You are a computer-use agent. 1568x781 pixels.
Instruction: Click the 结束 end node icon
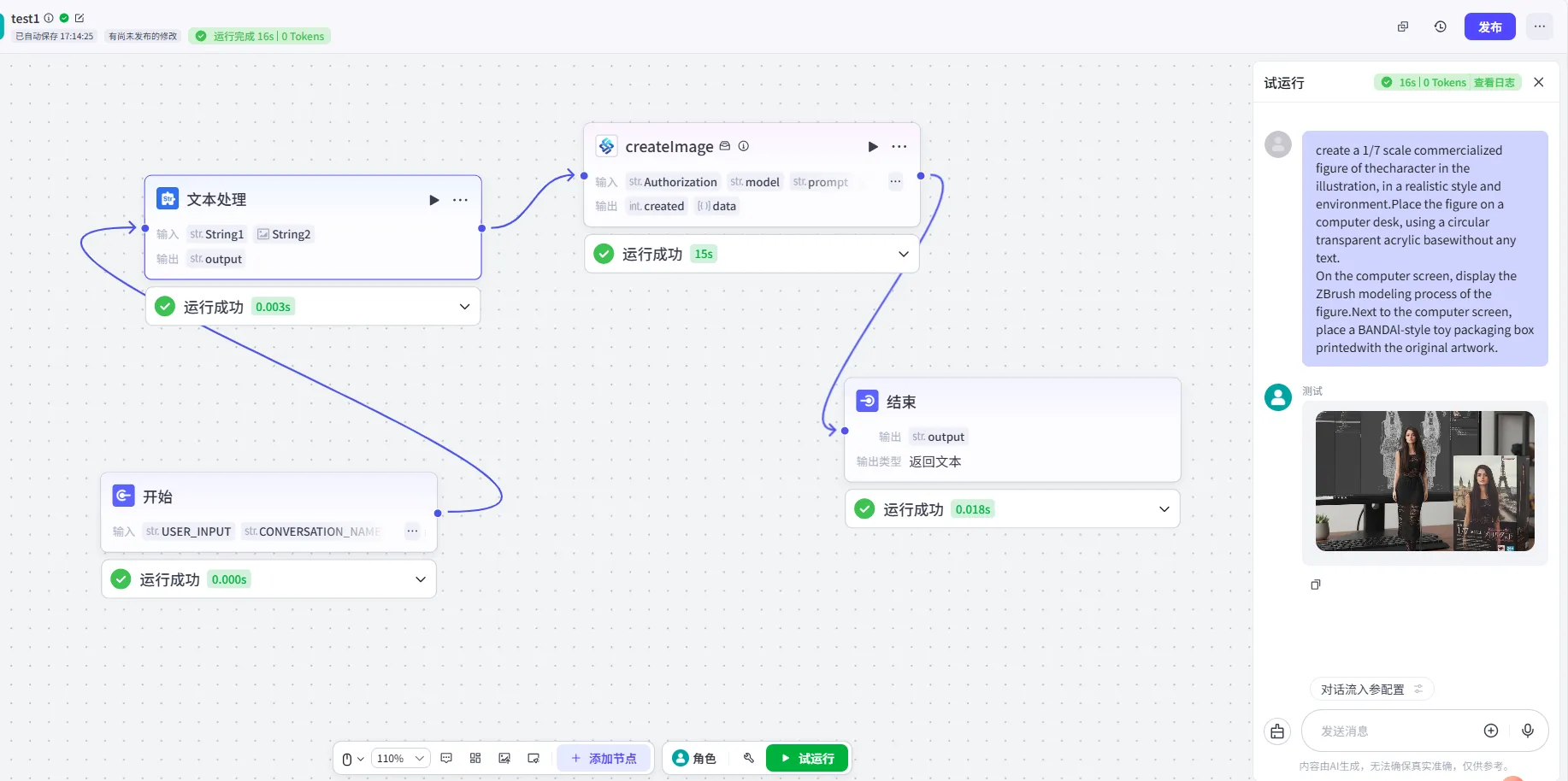click(867, 401)
